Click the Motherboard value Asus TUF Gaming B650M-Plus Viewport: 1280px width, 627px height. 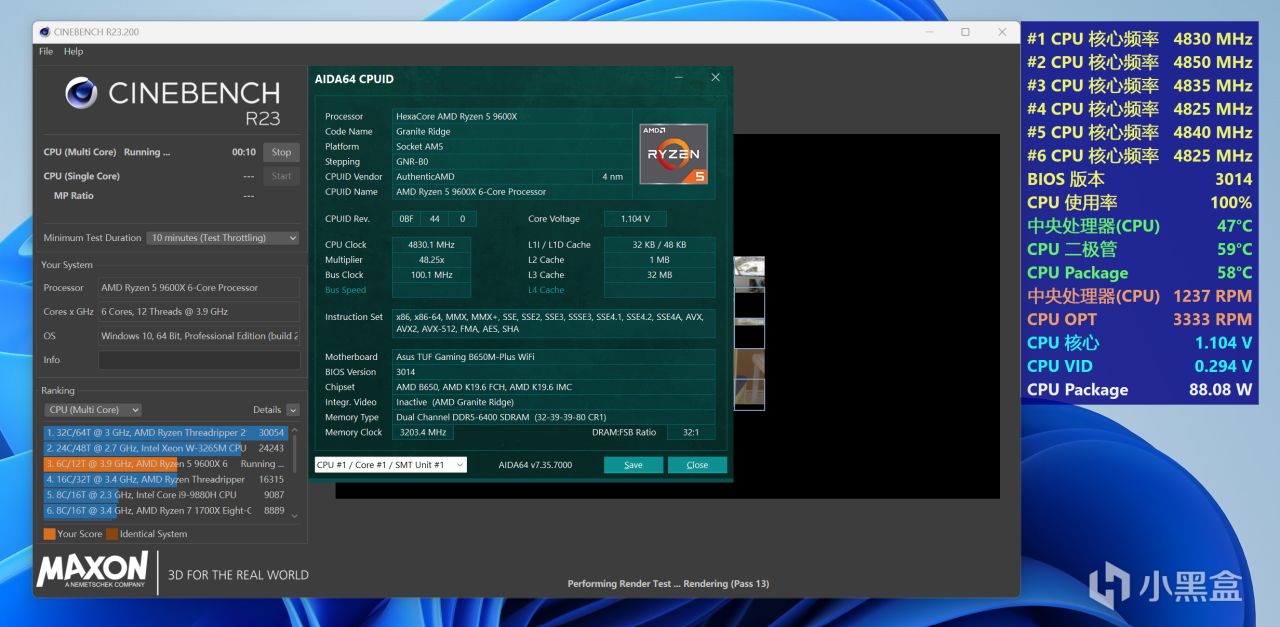(553, 357)
